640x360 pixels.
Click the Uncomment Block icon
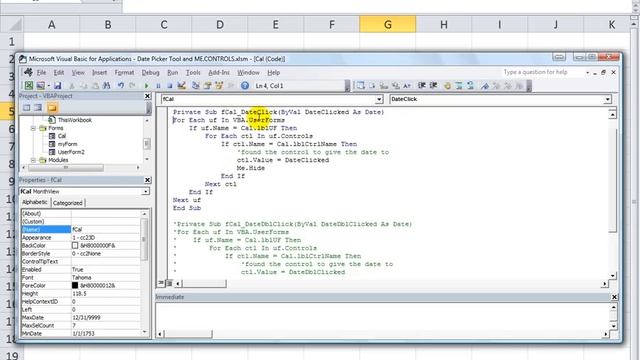(471, 85)
